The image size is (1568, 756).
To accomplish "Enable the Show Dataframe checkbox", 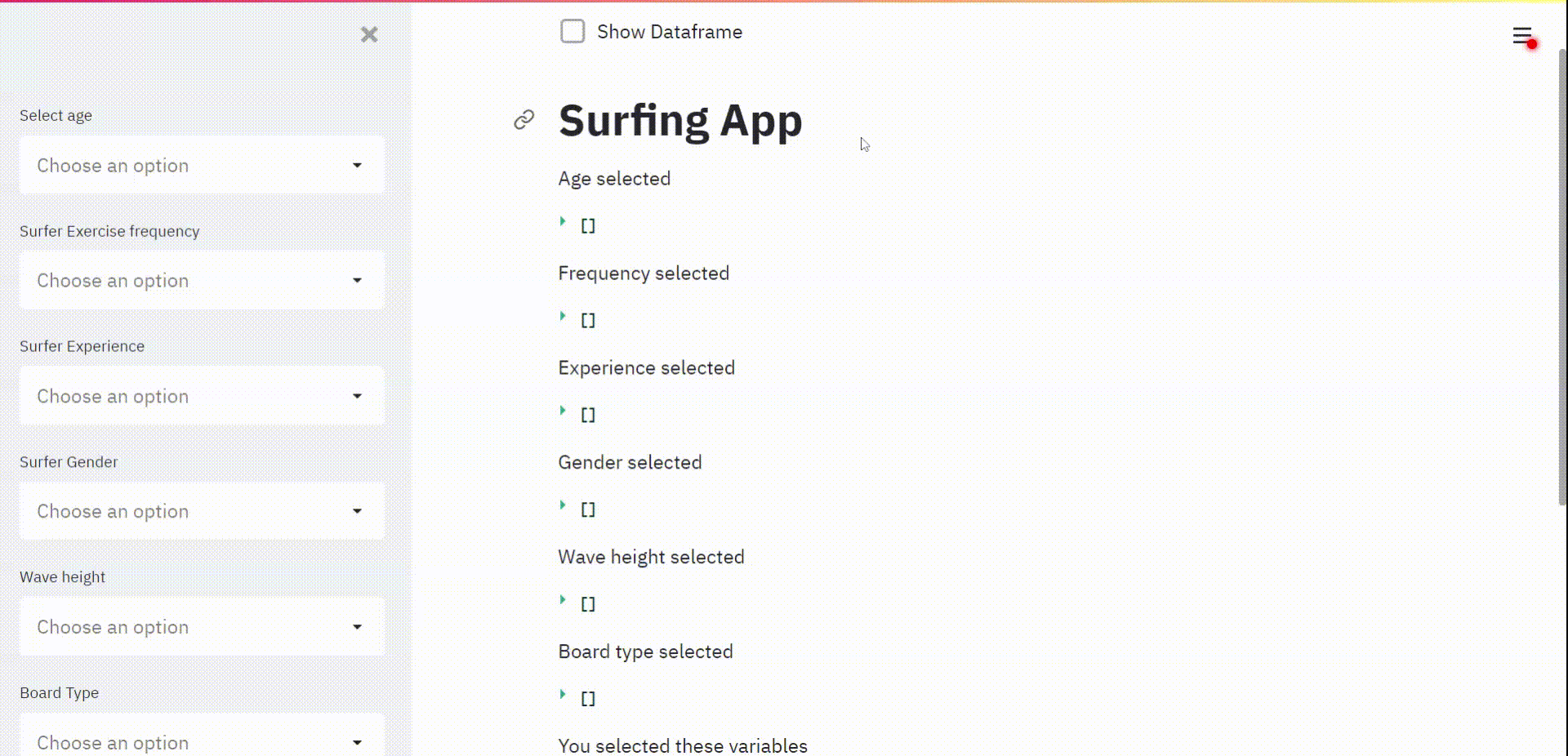I will click(572, 32).
